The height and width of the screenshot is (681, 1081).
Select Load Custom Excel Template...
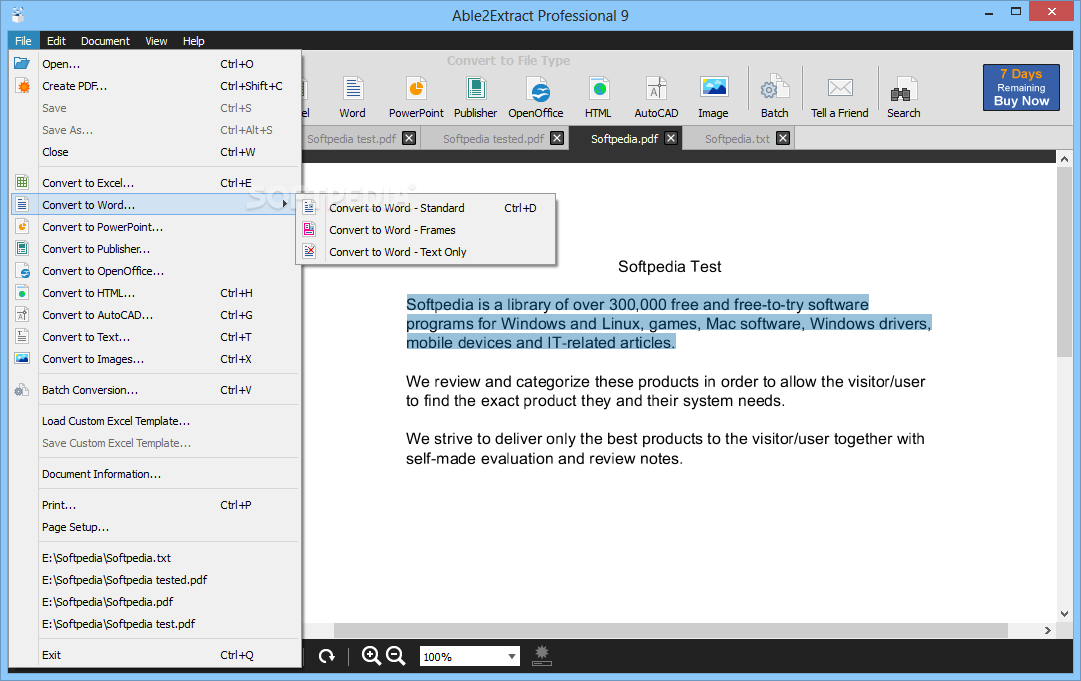coord(155,420)
